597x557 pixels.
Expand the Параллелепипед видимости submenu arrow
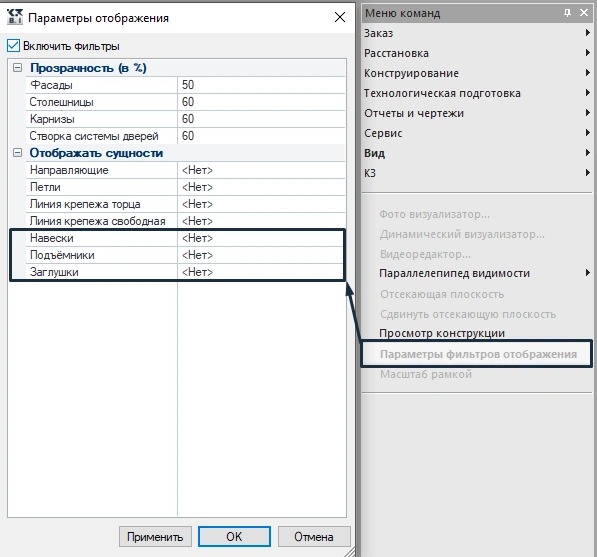point(587,273)
